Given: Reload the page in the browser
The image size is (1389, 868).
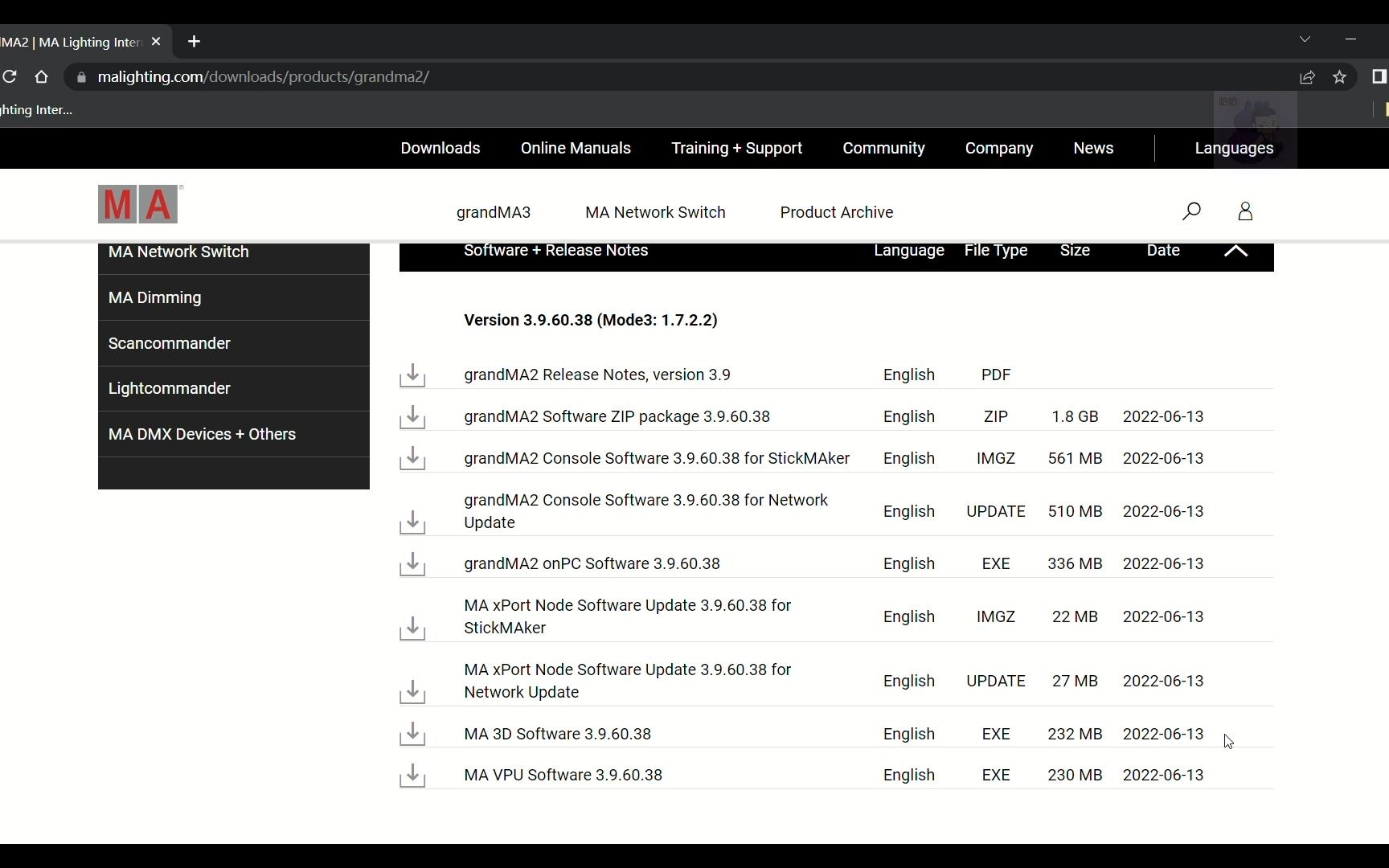Looking at the screenshot, I should coord(10,77).
